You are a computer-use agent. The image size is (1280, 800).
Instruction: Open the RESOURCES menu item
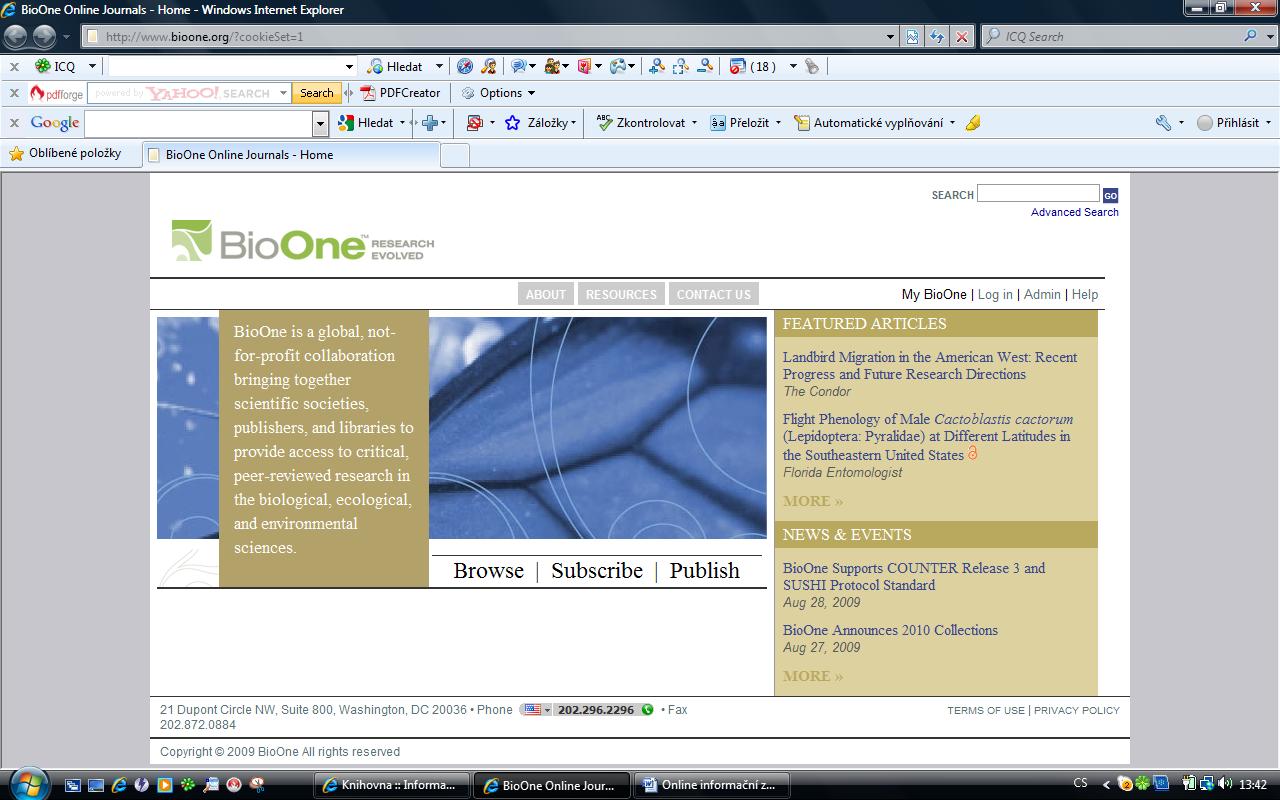(621, 294)
